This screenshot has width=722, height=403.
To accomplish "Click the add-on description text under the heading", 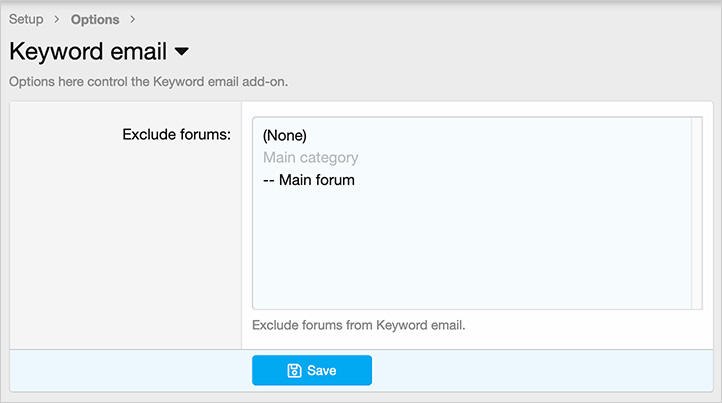I will [x=148, y=81].
